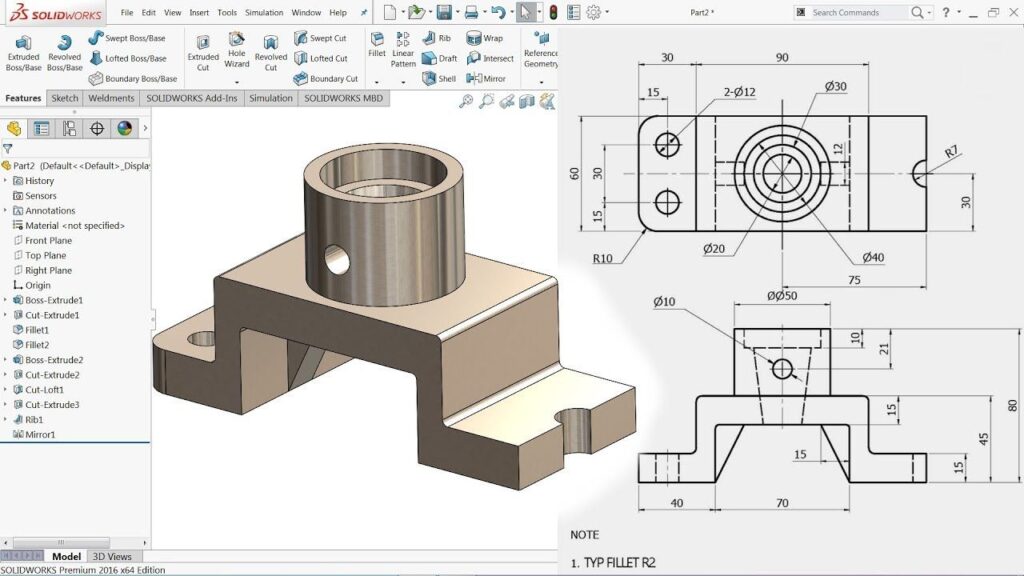This screenshot has height=576, width=1024.
Task: Open the DisplayManager color ball tab
Action: pyautogui.click(x=124, y=128)
